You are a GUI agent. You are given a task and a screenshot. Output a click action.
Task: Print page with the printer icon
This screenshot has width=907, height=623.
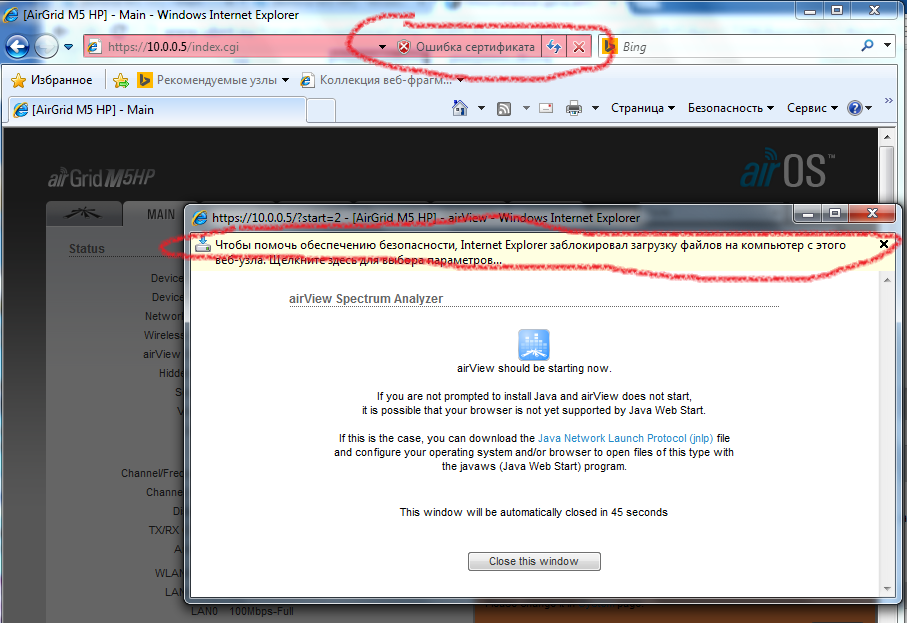tap(574, 108)
